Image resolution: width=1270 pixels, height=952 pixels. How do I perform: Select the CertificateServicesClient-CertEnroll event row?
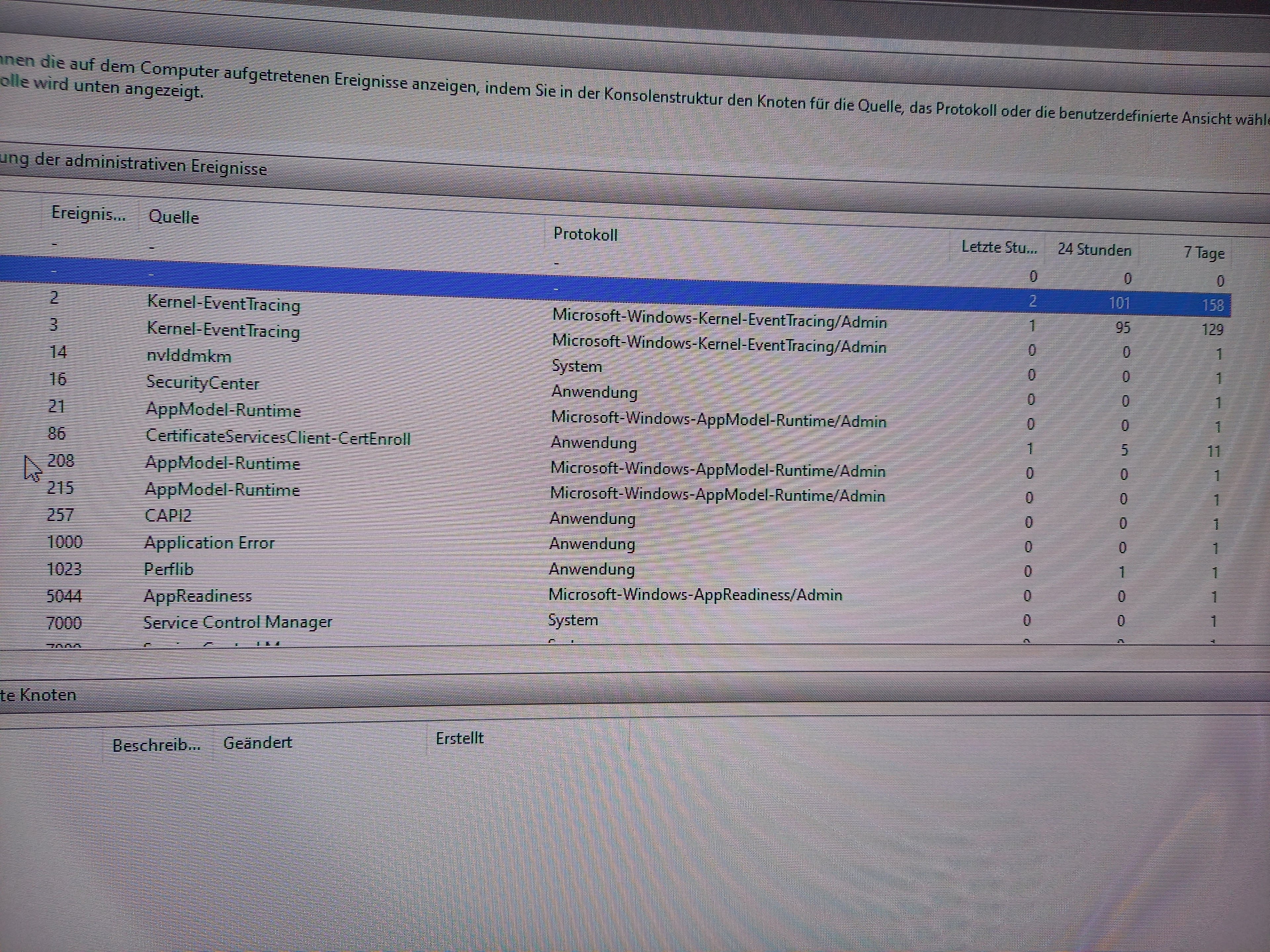(278, 438)
